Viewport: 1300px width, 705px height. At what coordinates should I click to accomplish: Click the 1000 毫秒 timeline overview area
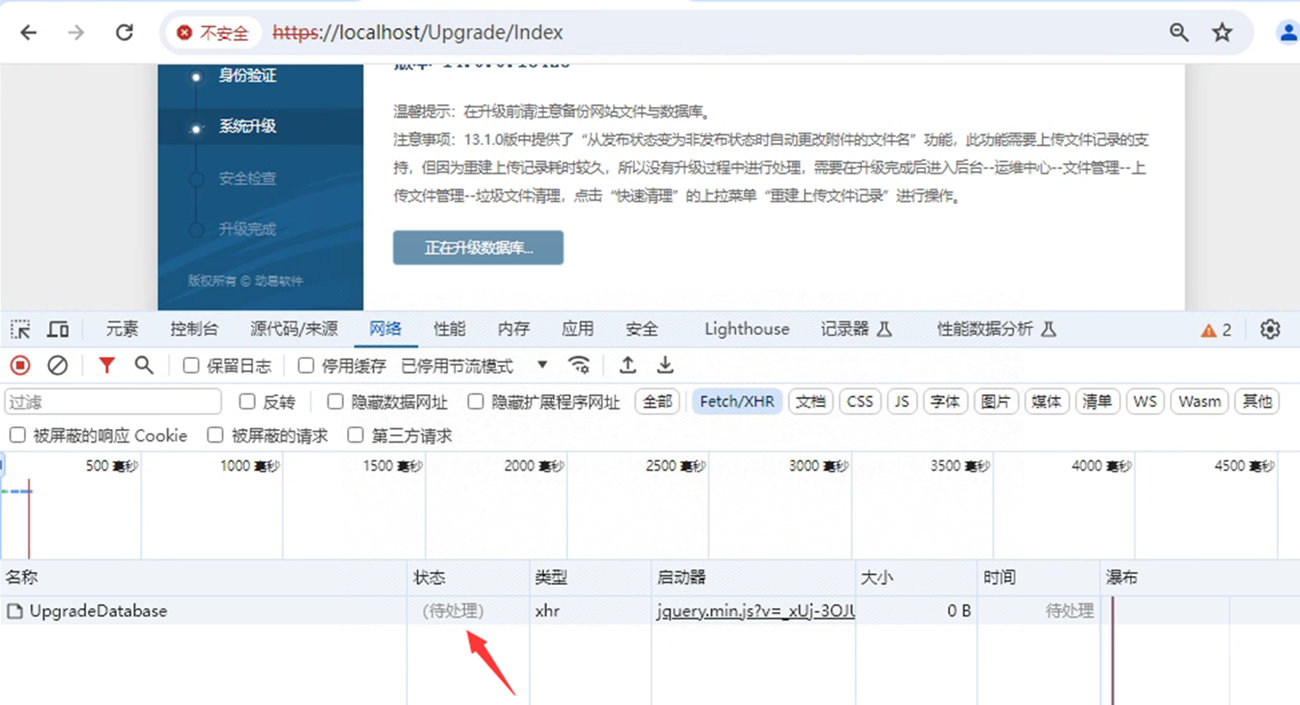tap(212, 510)
